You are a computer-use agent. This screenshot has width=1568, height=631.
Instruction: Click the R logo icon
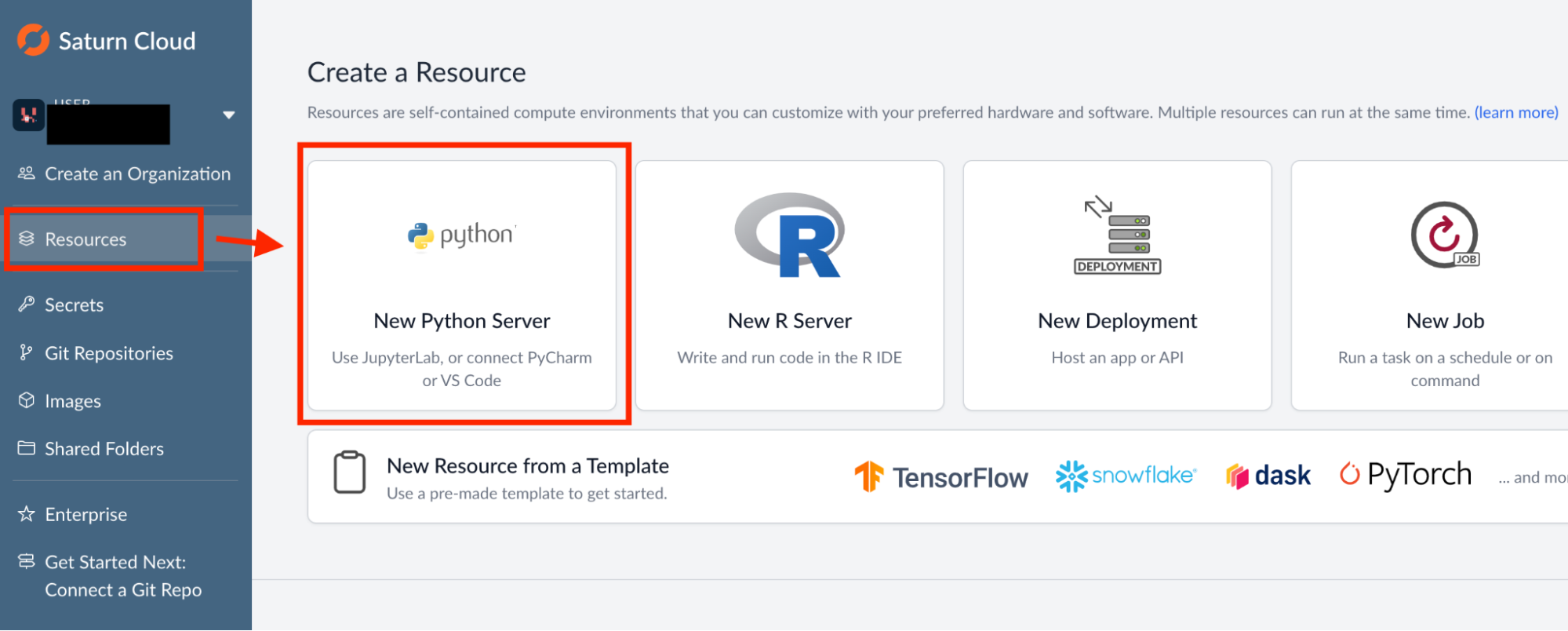coord(789,235)
